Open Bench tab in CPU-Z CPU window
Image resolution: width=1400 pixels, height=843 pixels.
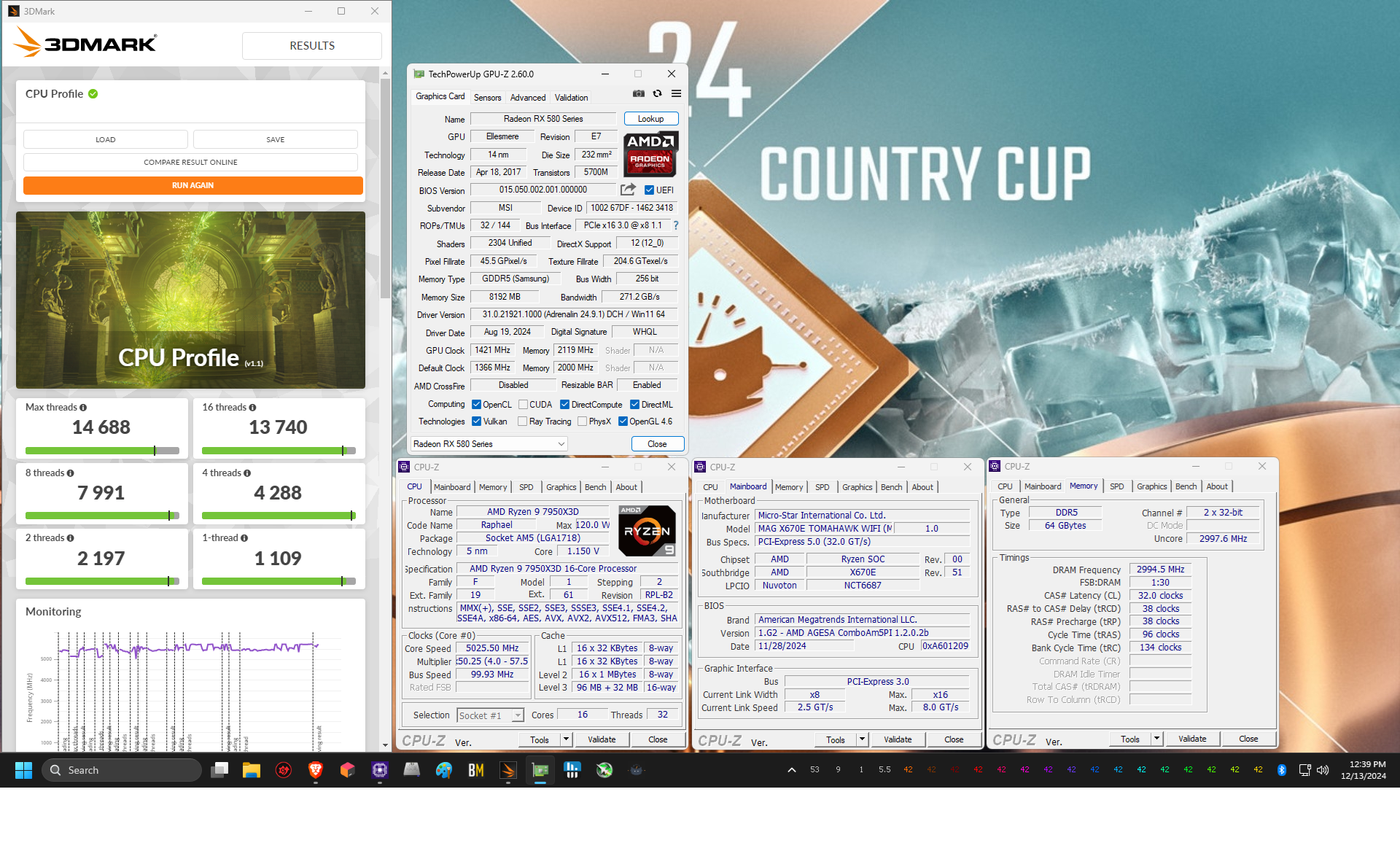click(595, 487)
